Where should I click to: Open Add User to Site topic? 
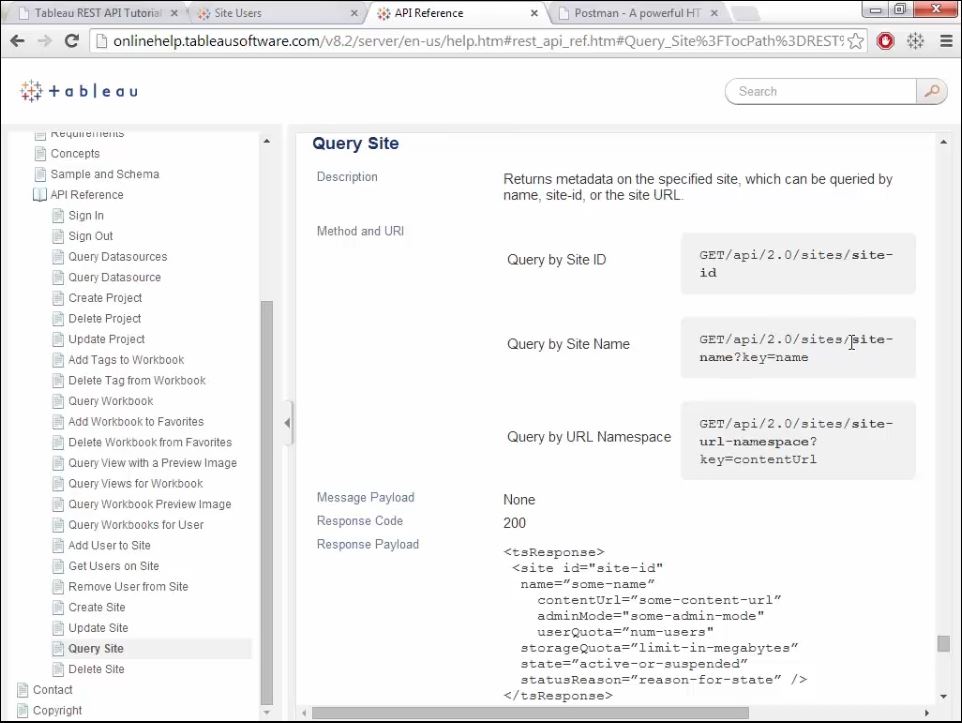pos(109,546)
